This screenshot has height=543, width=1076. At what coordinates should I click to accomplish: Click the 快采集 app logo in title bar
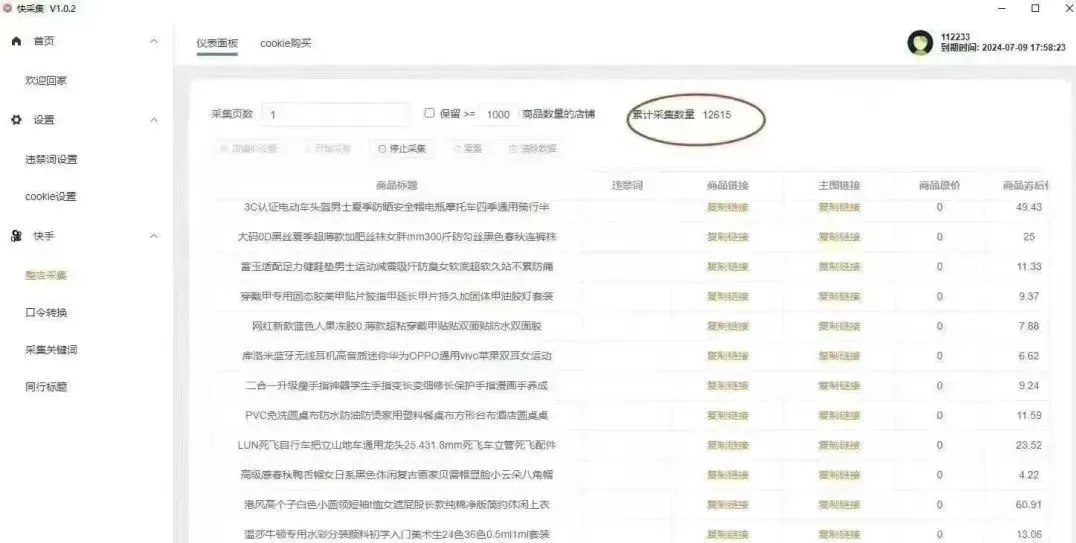(8, 8)
